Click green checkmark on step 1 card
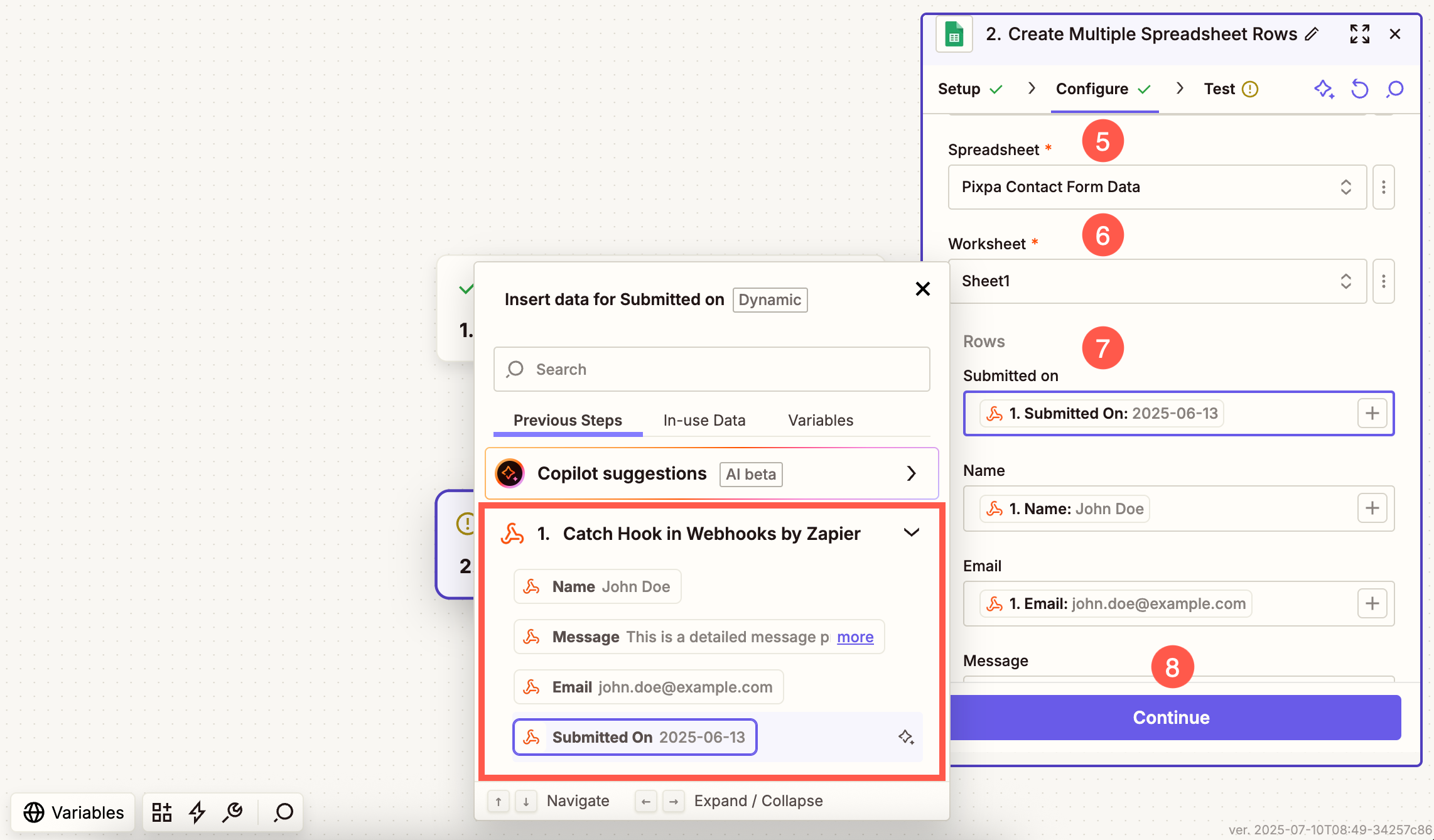The image size is (1434, 840). point(466,289)
